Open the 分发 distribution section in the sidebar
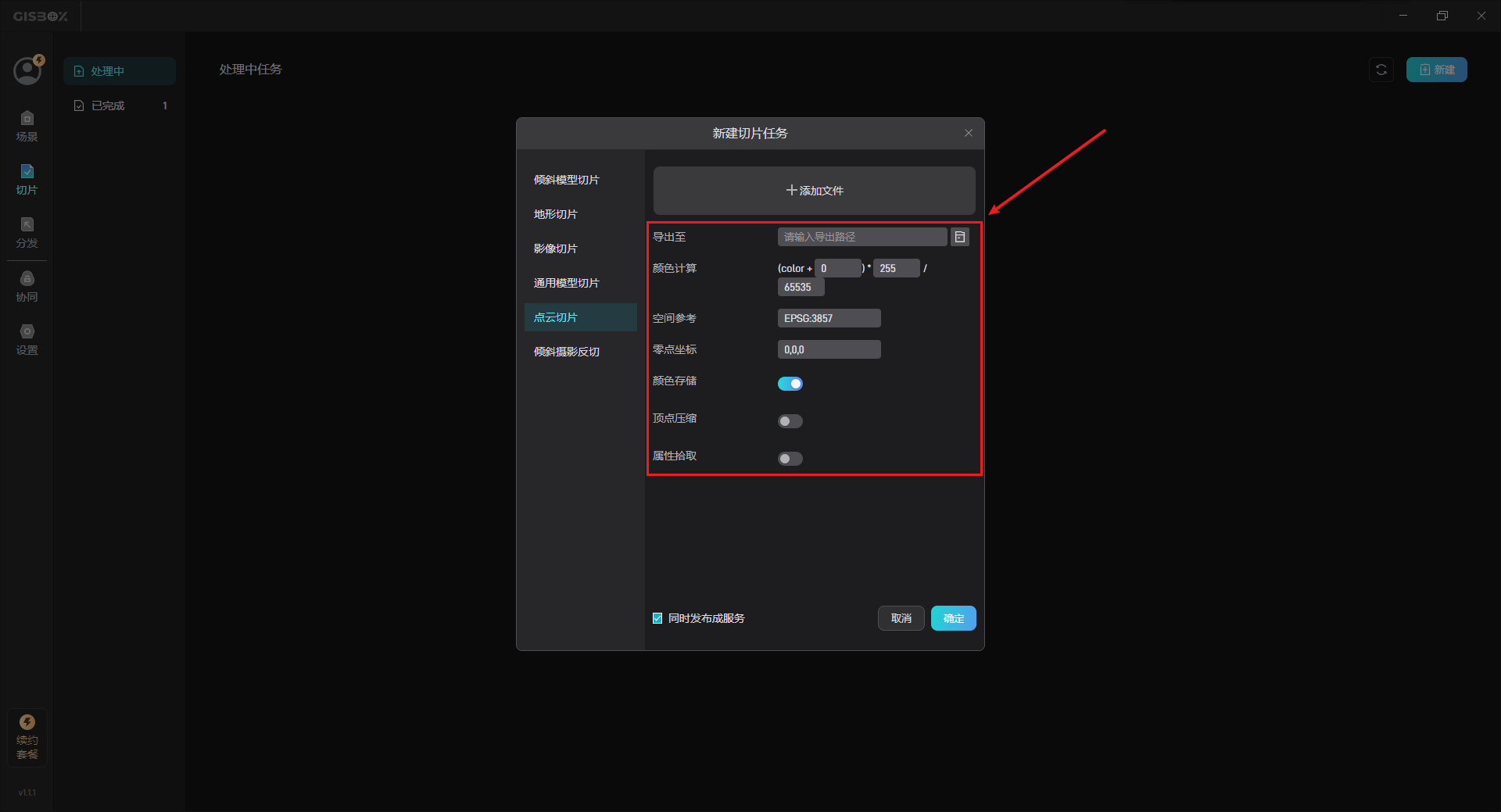The height and width of the screenshot is (812, 1501). 27,233
